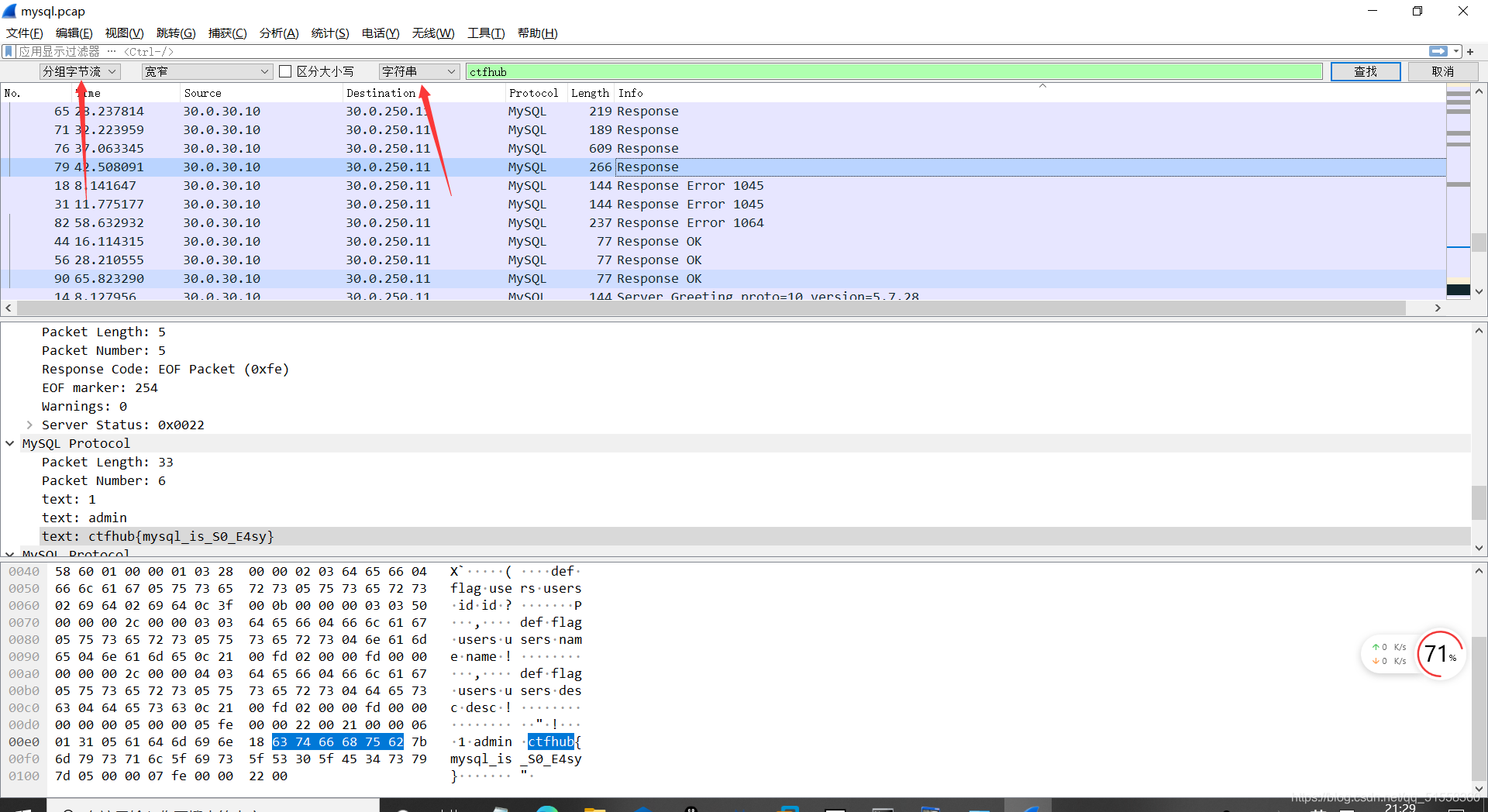This screenshot has height=812, width=1488.
Task: Click the 查找 find button
Action: tap(1366, 71)
